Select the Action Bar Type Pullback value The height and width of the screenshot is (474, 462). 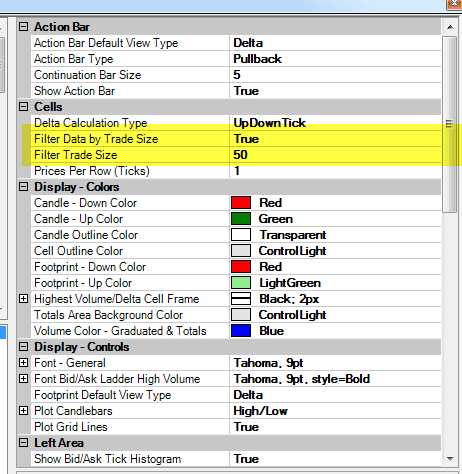(335, 59)
